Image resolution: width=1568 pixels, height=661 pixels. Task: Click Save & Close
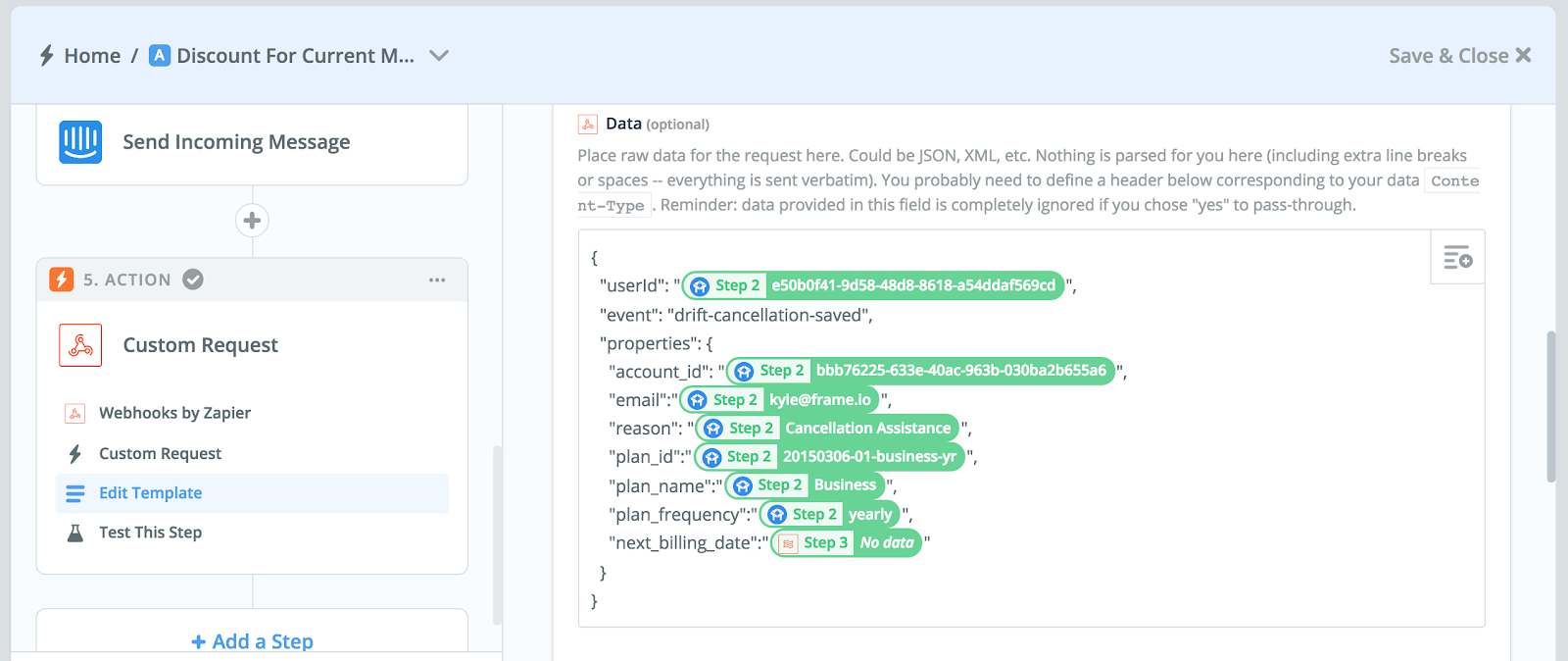click(1459, 56)
